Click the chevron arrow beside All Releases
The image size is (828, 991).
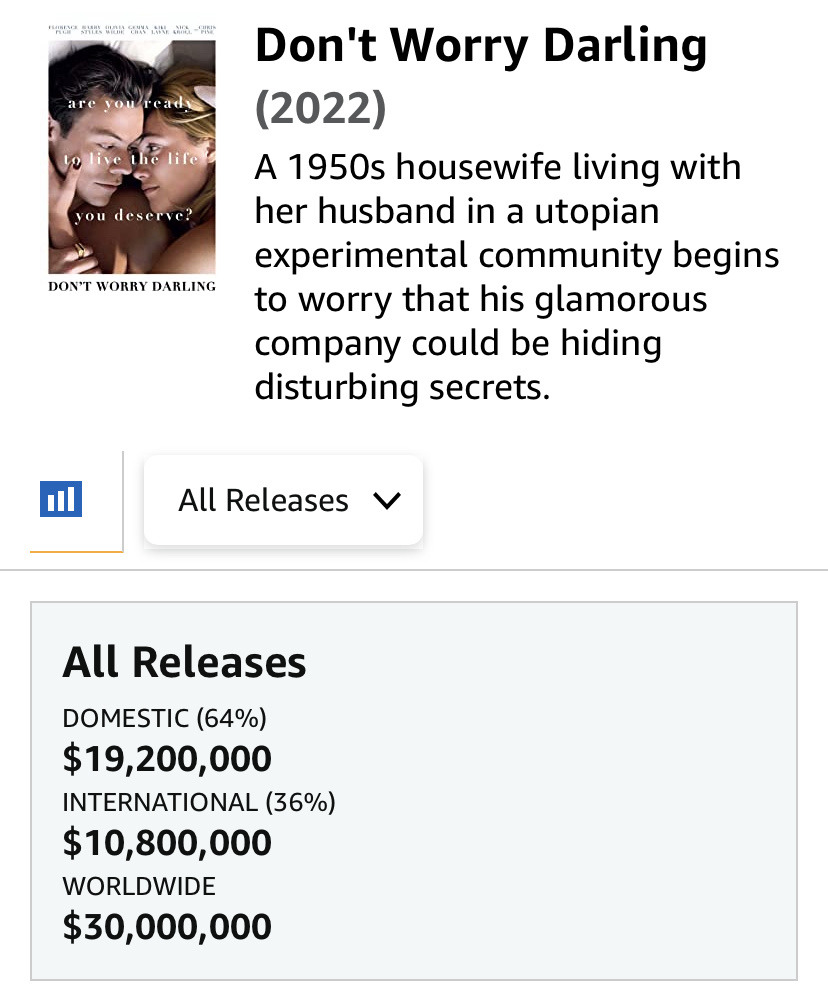tap(387, 501)
